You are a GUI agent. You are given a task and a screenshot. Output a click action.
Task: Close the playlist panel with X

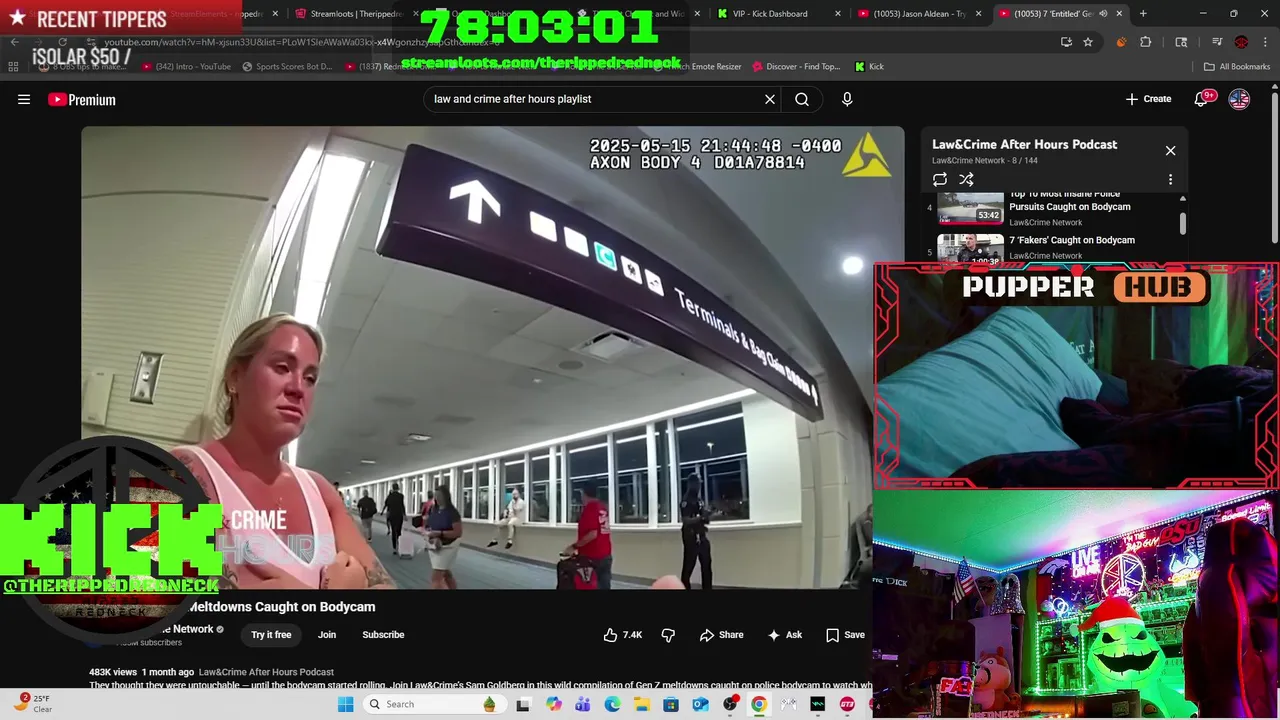[1170, 151]
